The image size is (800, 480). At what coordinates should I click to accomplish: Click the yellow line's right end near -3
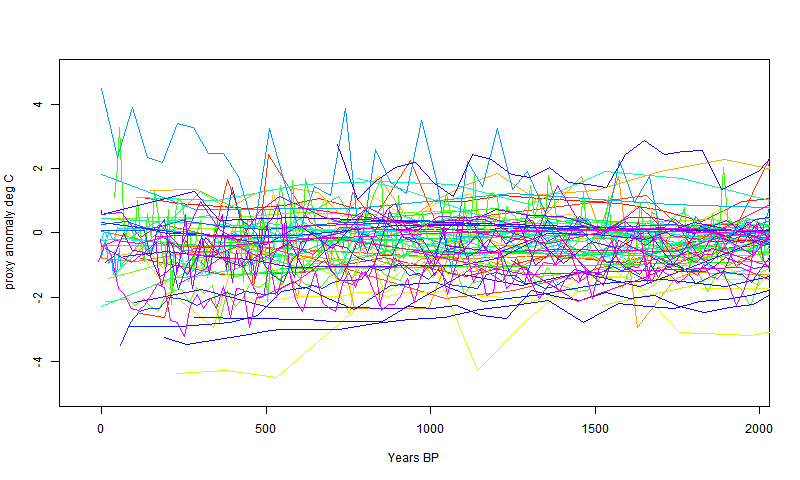tap(767, 332)
